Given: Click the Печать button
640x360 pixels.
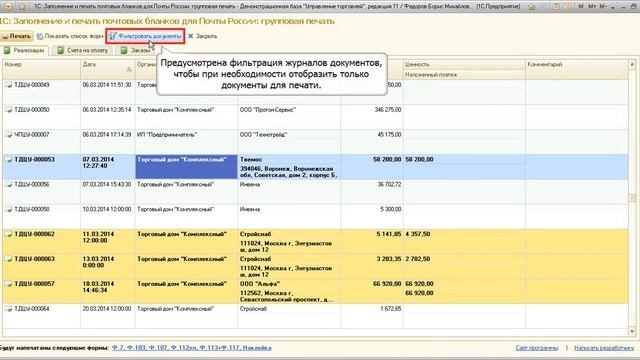Looking at the screenshot, I should [x=16, y=36].
